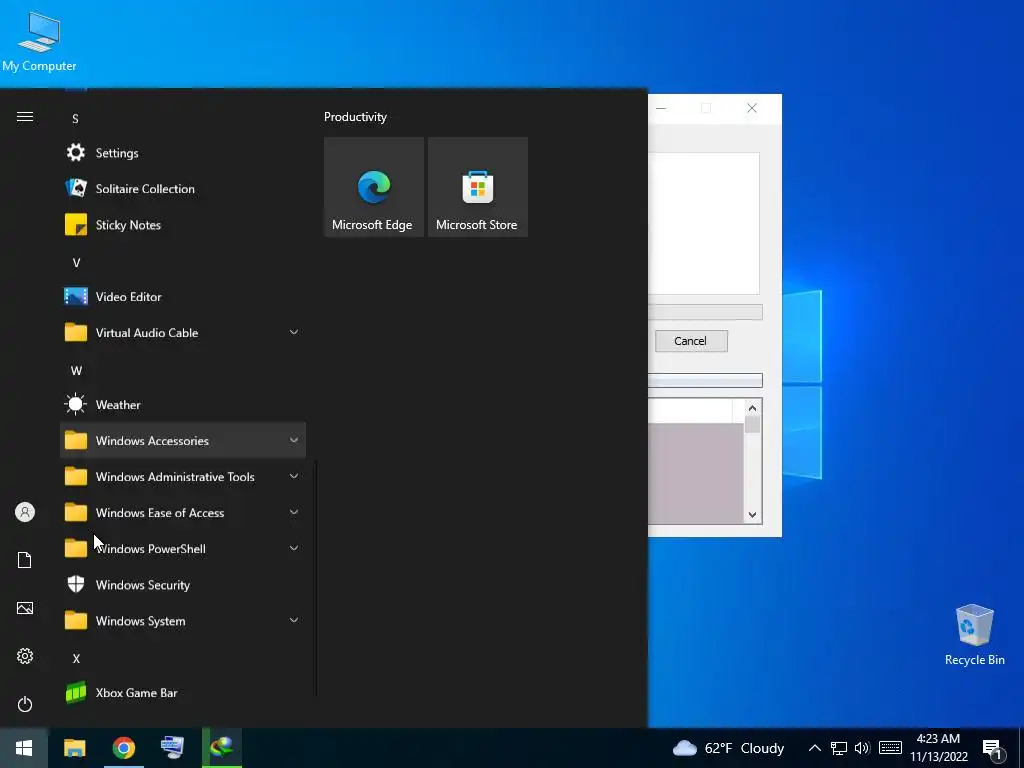Viewport: 1024px width, 768px height.
Task: Expand Windows Ease of Access folder
Action: pyautogui.click(x=183, y=513)
